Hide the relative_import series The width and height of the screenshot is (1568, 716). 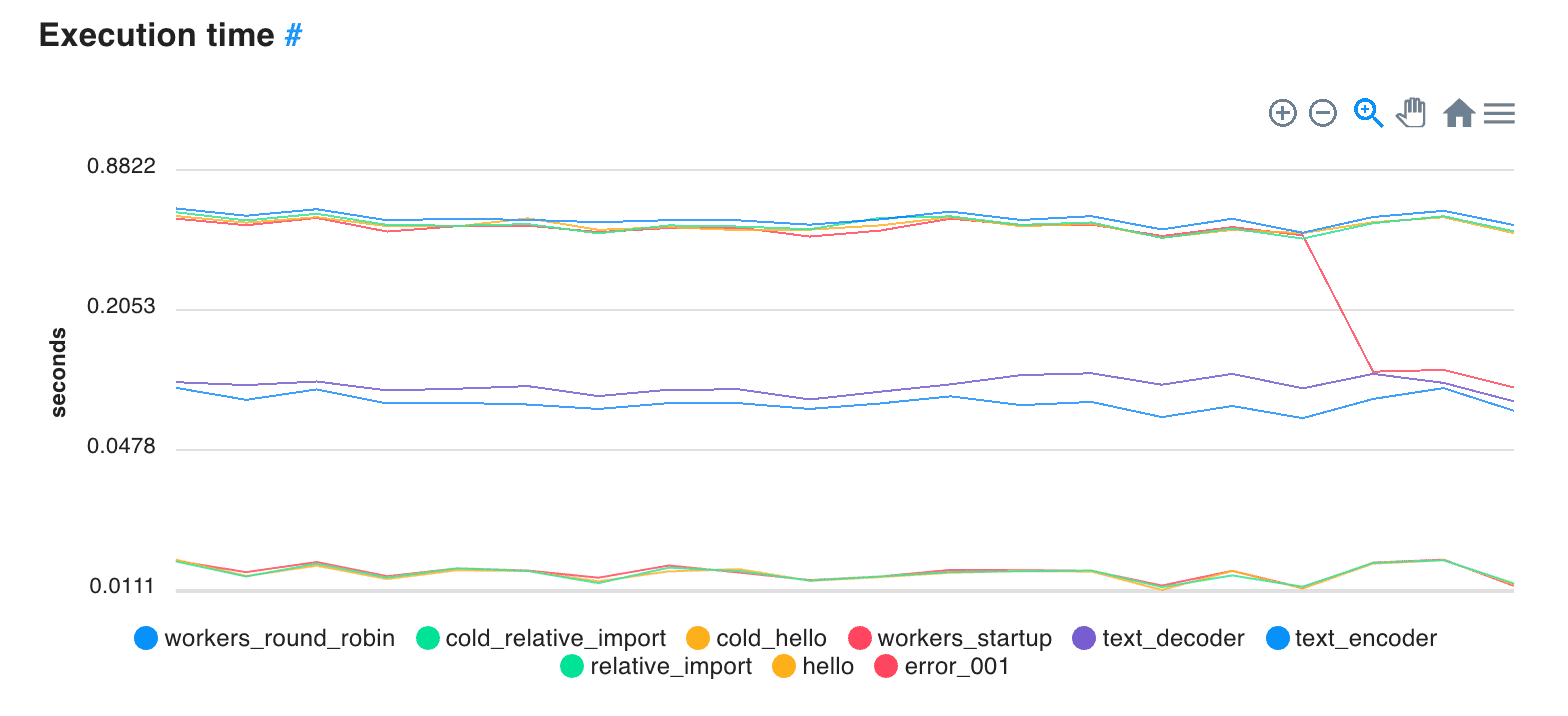(657, 666)
